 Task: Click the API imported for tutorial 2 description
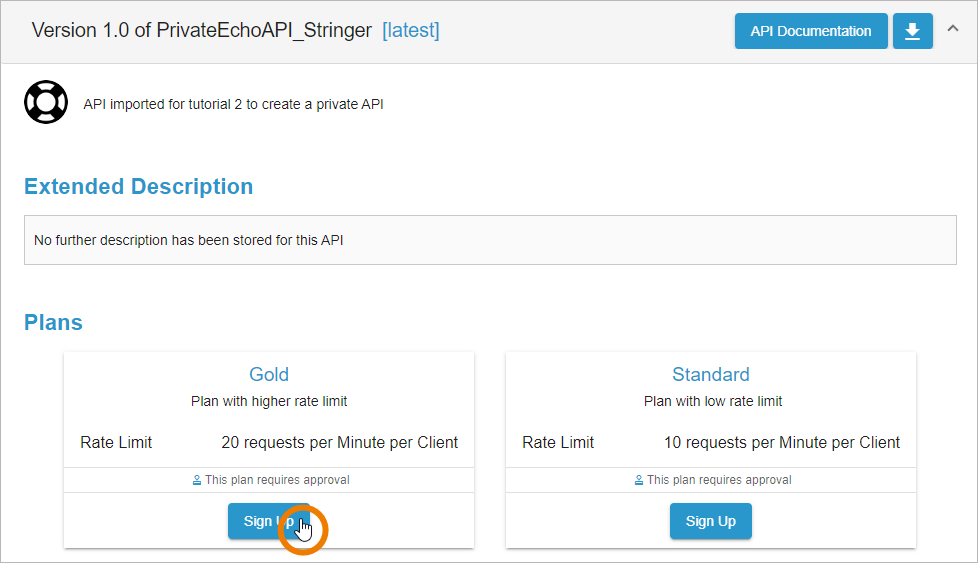click(233, 104)
